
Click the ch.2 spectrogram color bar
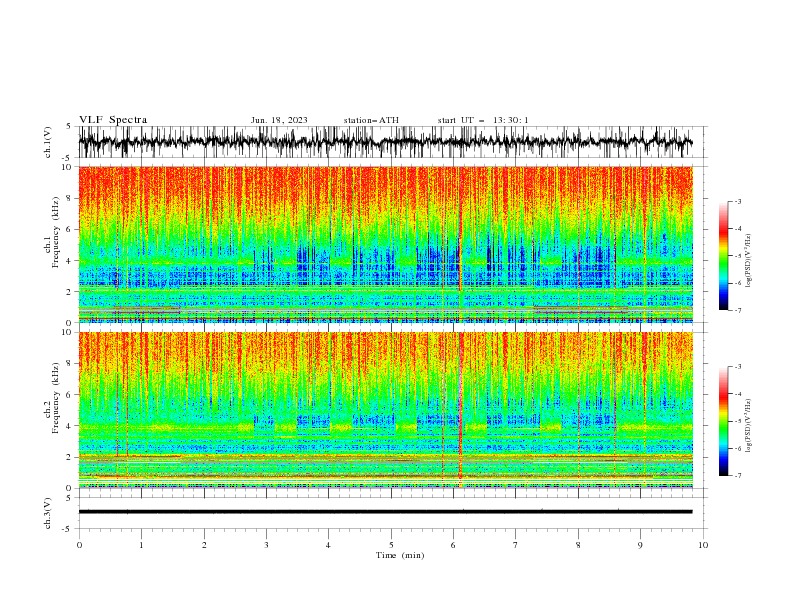[x=723, y=421]
